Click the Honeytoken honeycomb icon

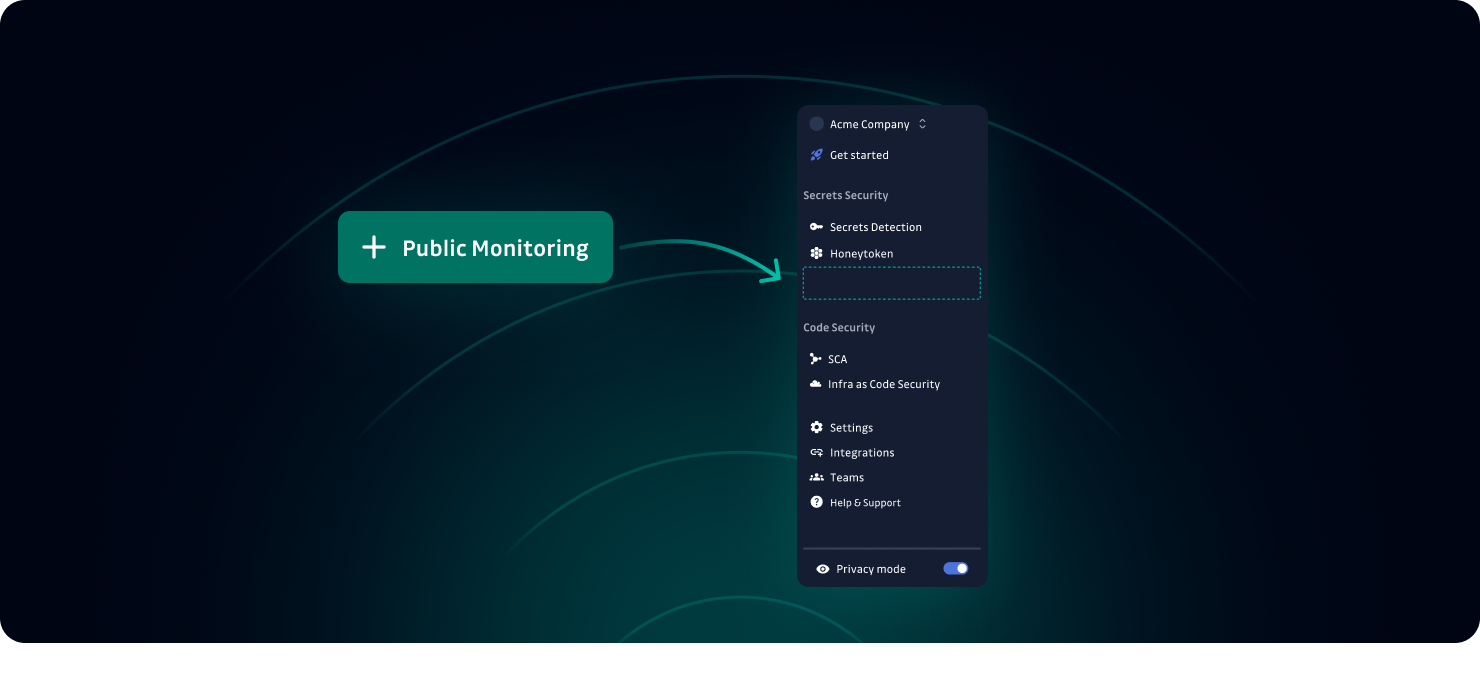pos(816,253)
